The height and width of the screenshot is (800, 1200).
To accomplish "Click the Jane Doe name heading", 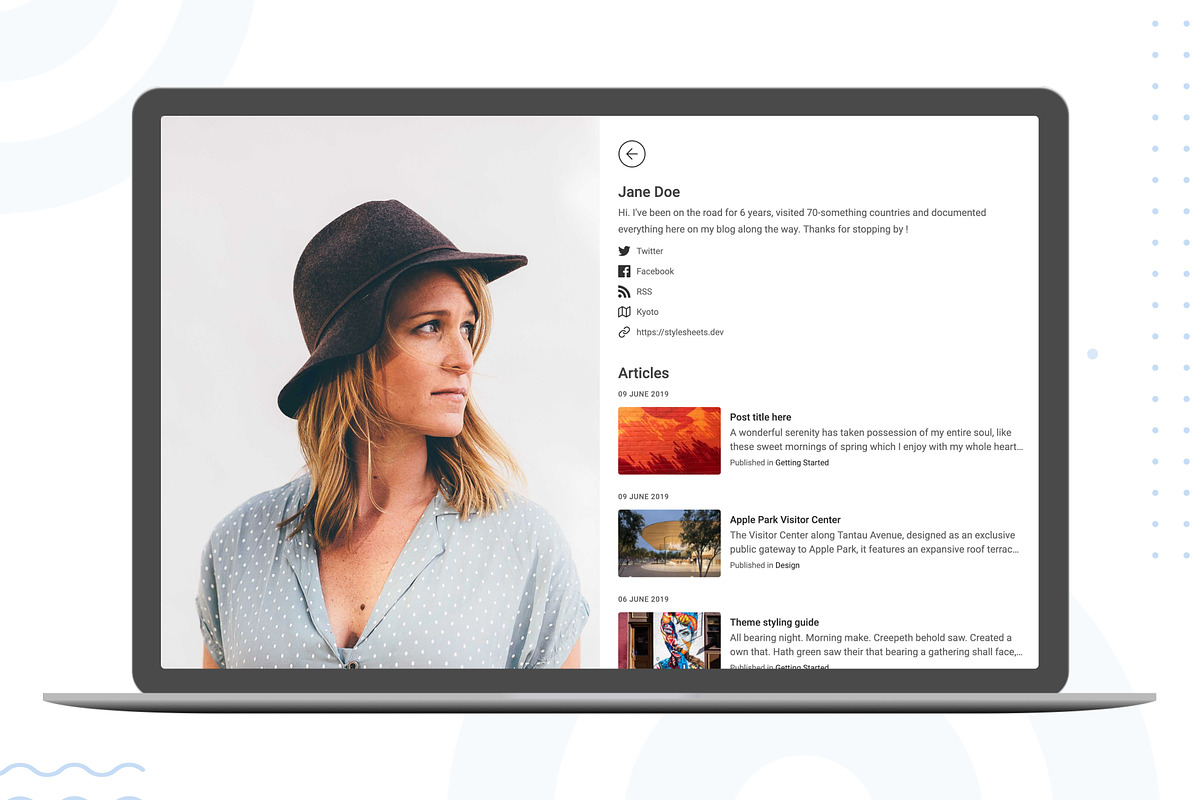I will 649,192.
